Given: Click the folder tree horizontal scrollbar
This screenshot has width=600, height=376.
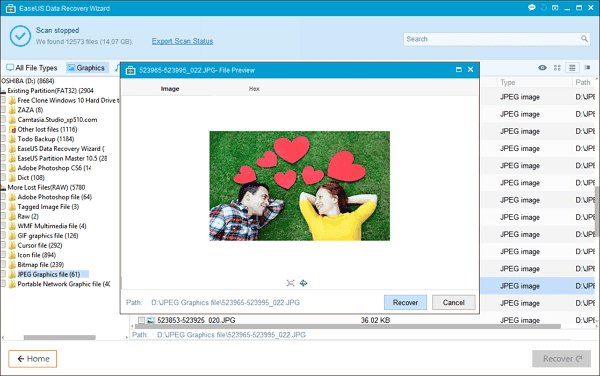Looking at the screenshot, I should pyautogui.click(x=60, y=337).
